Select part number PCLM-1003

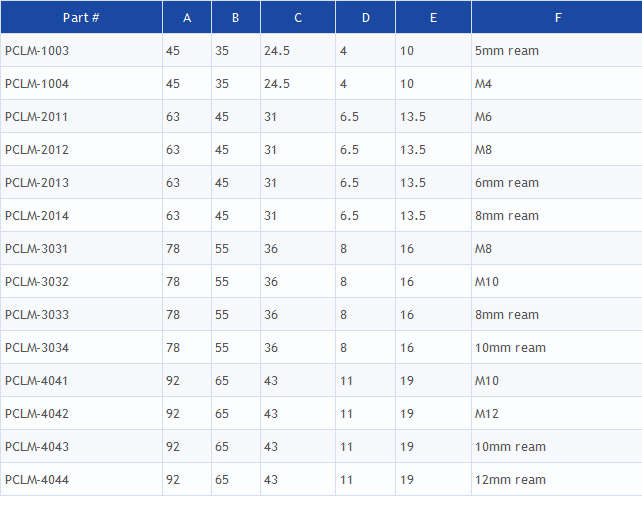(37, 51)
